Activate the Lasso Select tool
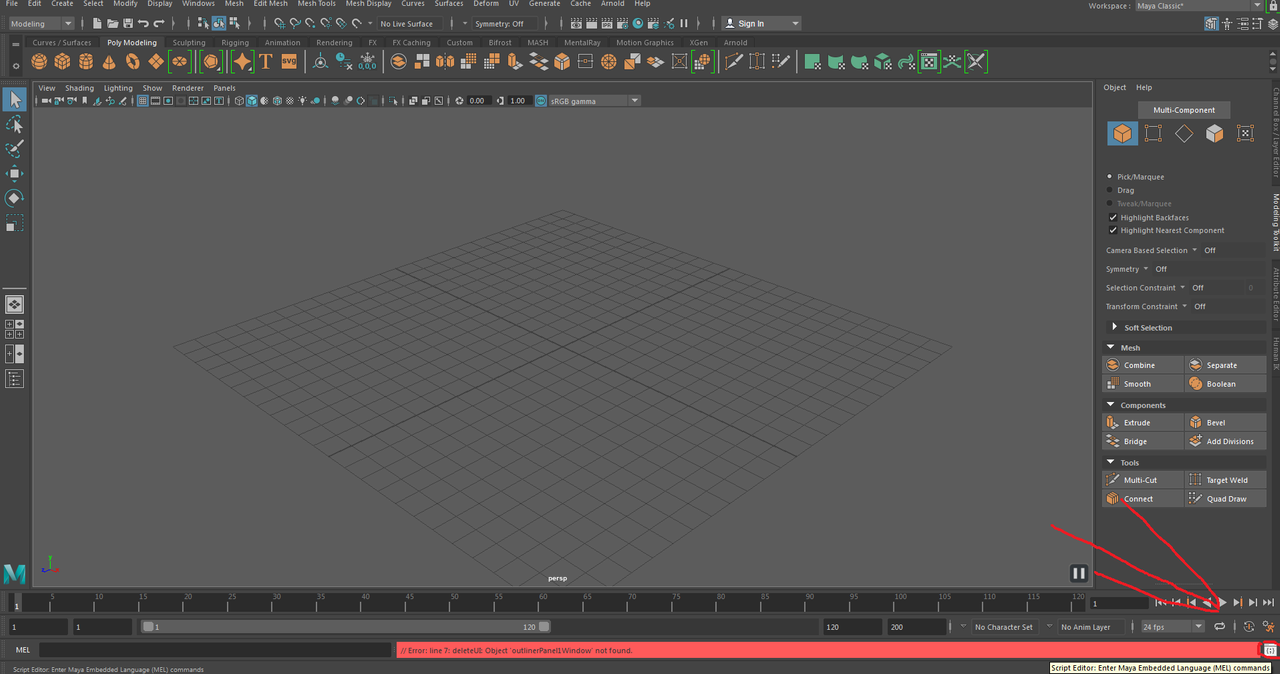 point(14,124)
